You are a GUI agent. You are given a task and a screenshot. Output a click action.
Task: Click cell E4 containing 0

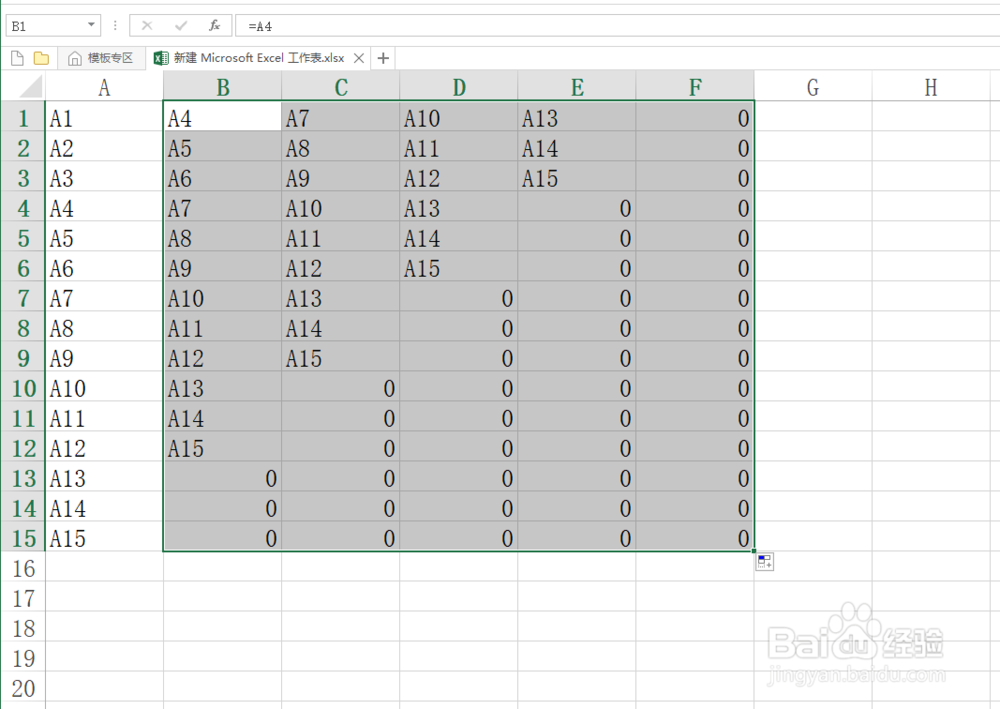point(577,207)
